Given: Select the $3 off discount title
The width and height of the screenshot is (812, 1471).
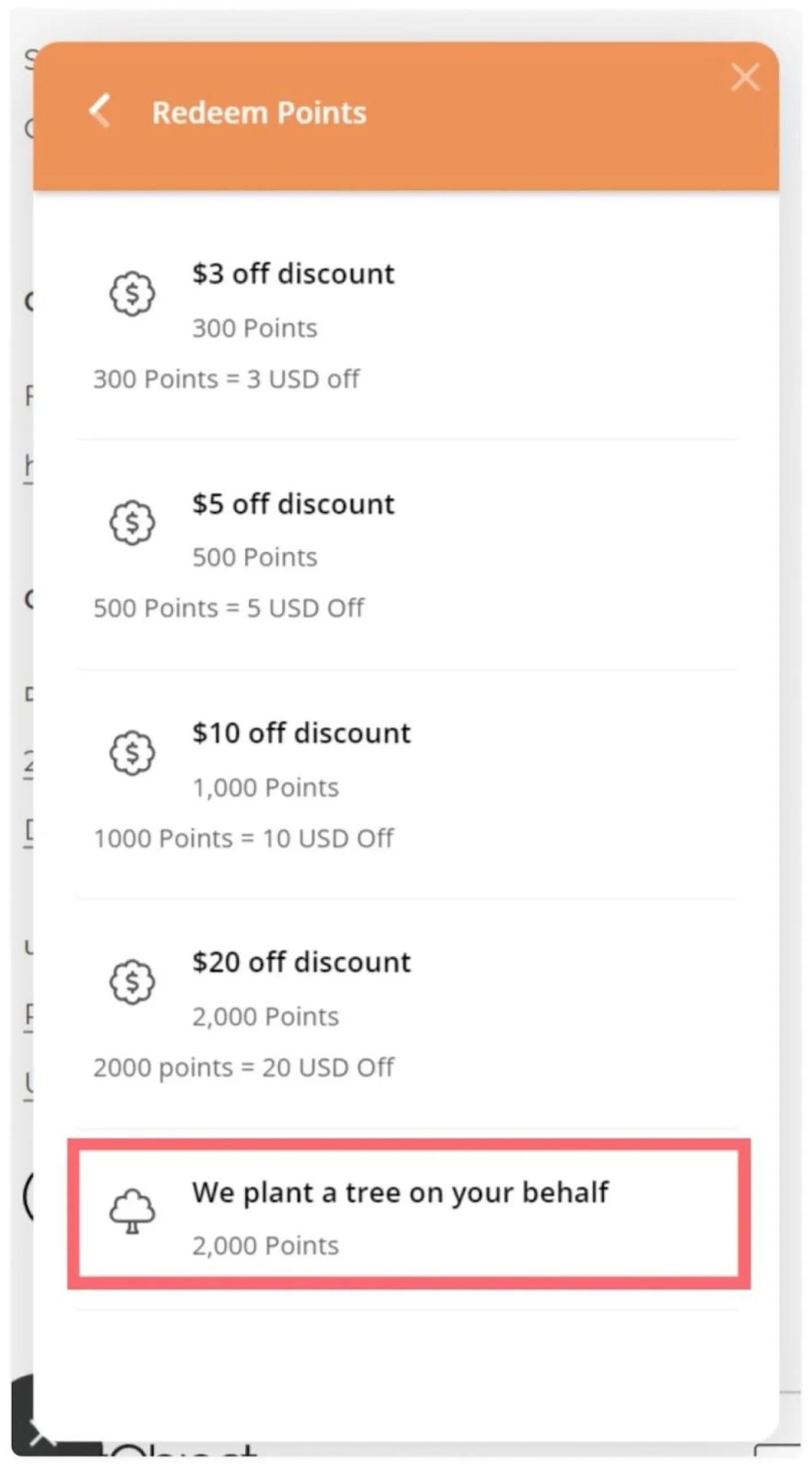Looking at the screenshot, I should point(293,274).
